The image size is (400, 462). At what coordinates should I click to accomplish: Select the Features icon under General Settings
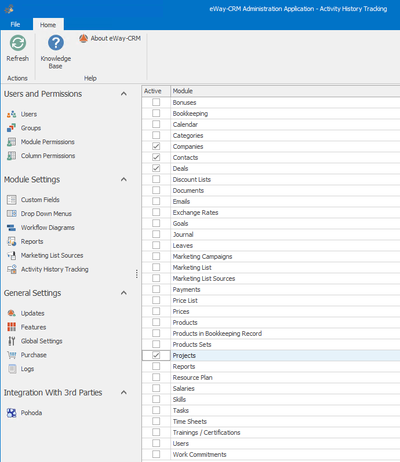point(11,327)
